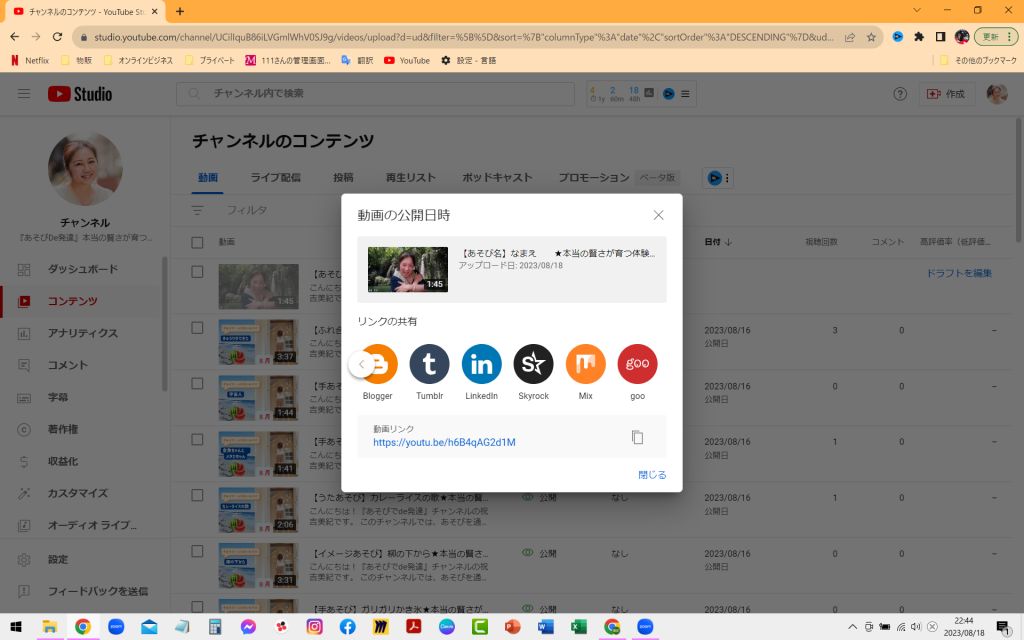
Task: Click the チャンネル内で検索 search field
Action: pyautogui.click(x=376, y=93)
